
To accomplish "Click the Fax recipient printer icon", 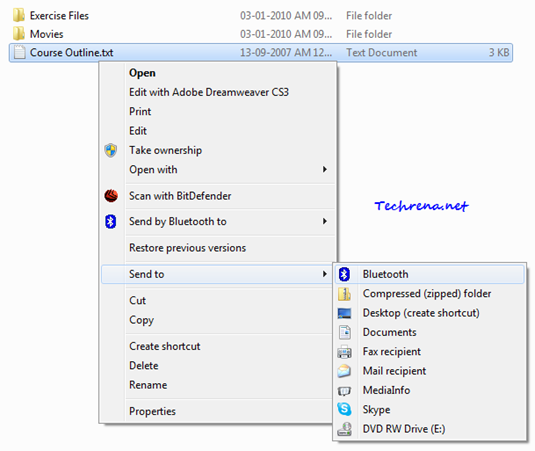I will click(x=344, y=352).
